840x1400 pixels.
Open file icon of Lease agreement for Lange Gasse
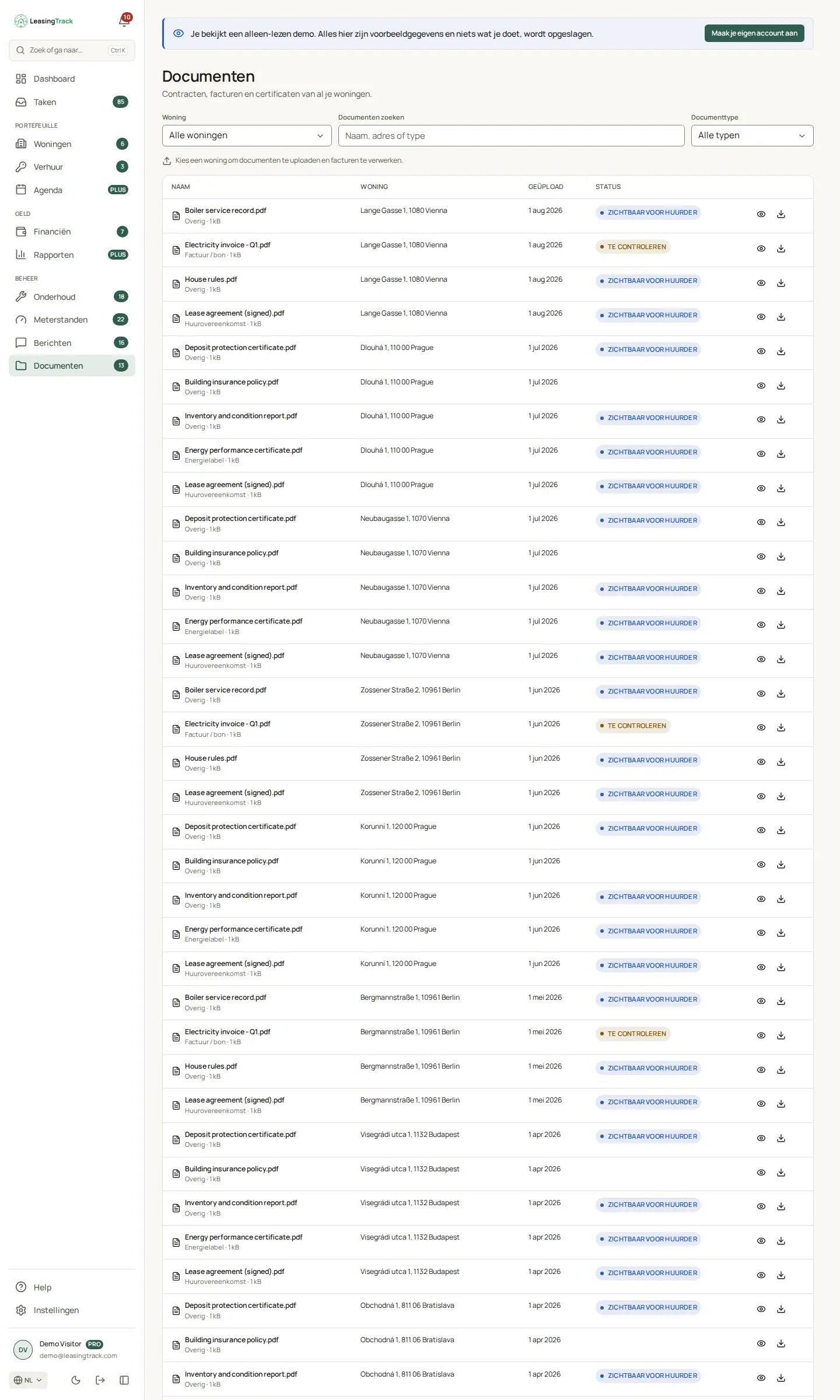[176, 318]
